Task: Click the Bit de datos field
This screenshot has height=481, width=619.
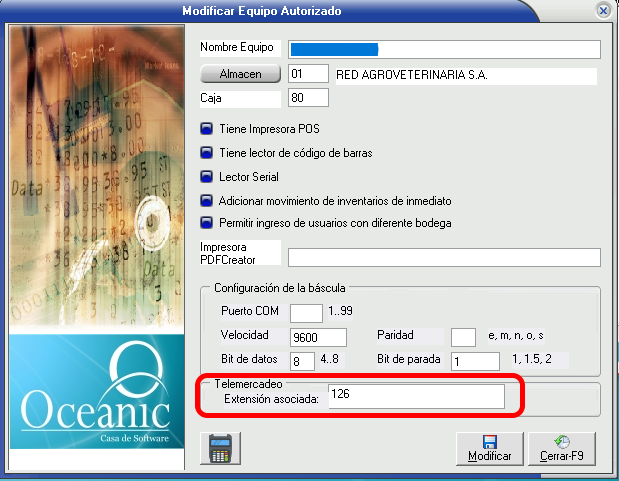Action: (302, 361)
